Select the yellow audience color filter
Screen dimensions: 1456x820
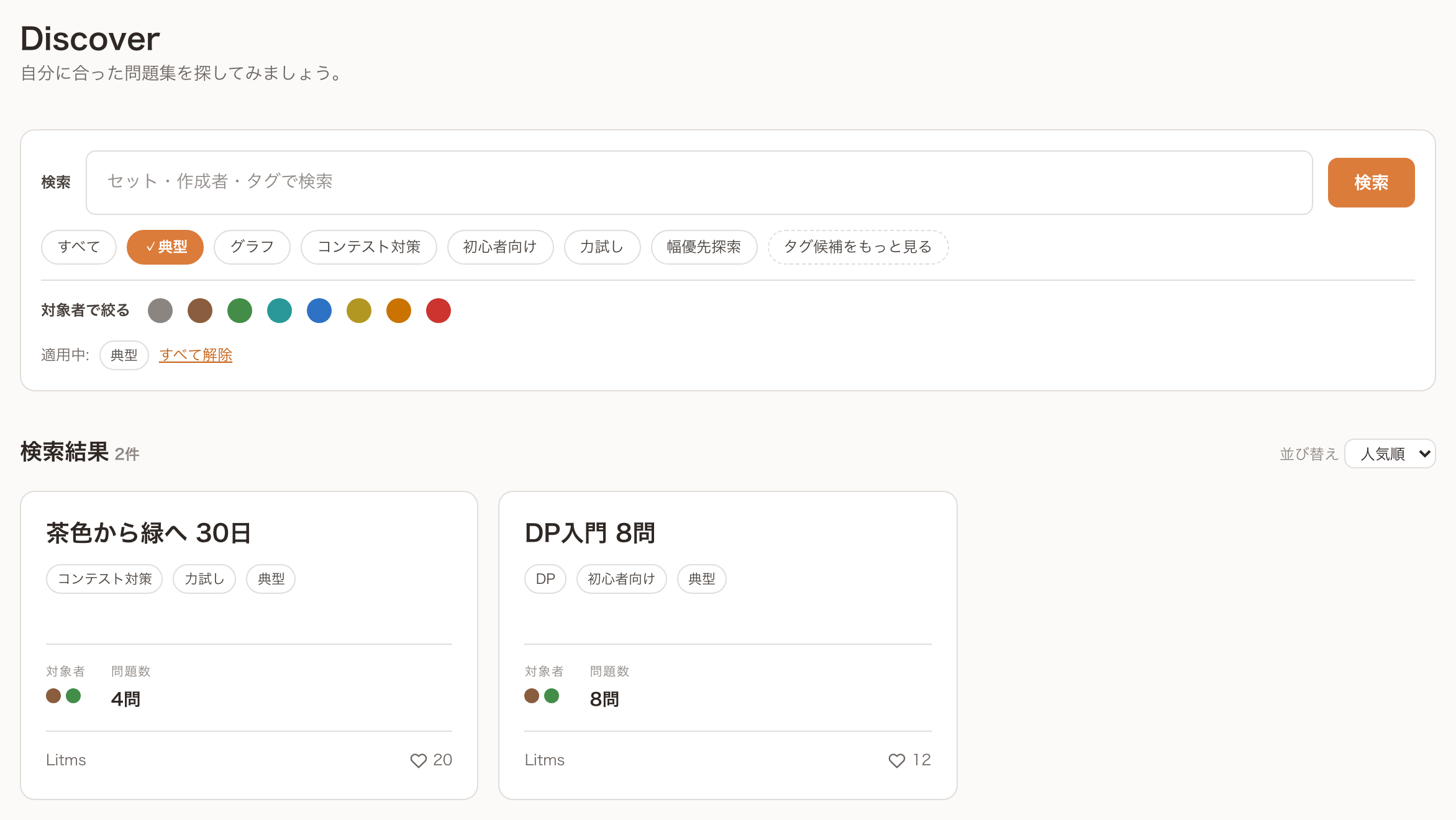coord(359,311)
